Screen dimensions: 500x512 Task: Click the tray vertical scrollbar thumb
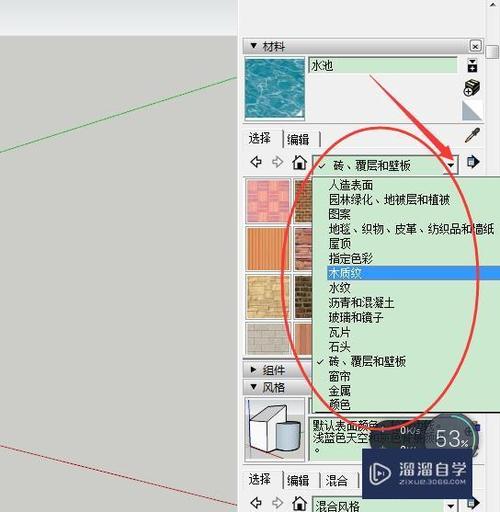coord(492,52)
